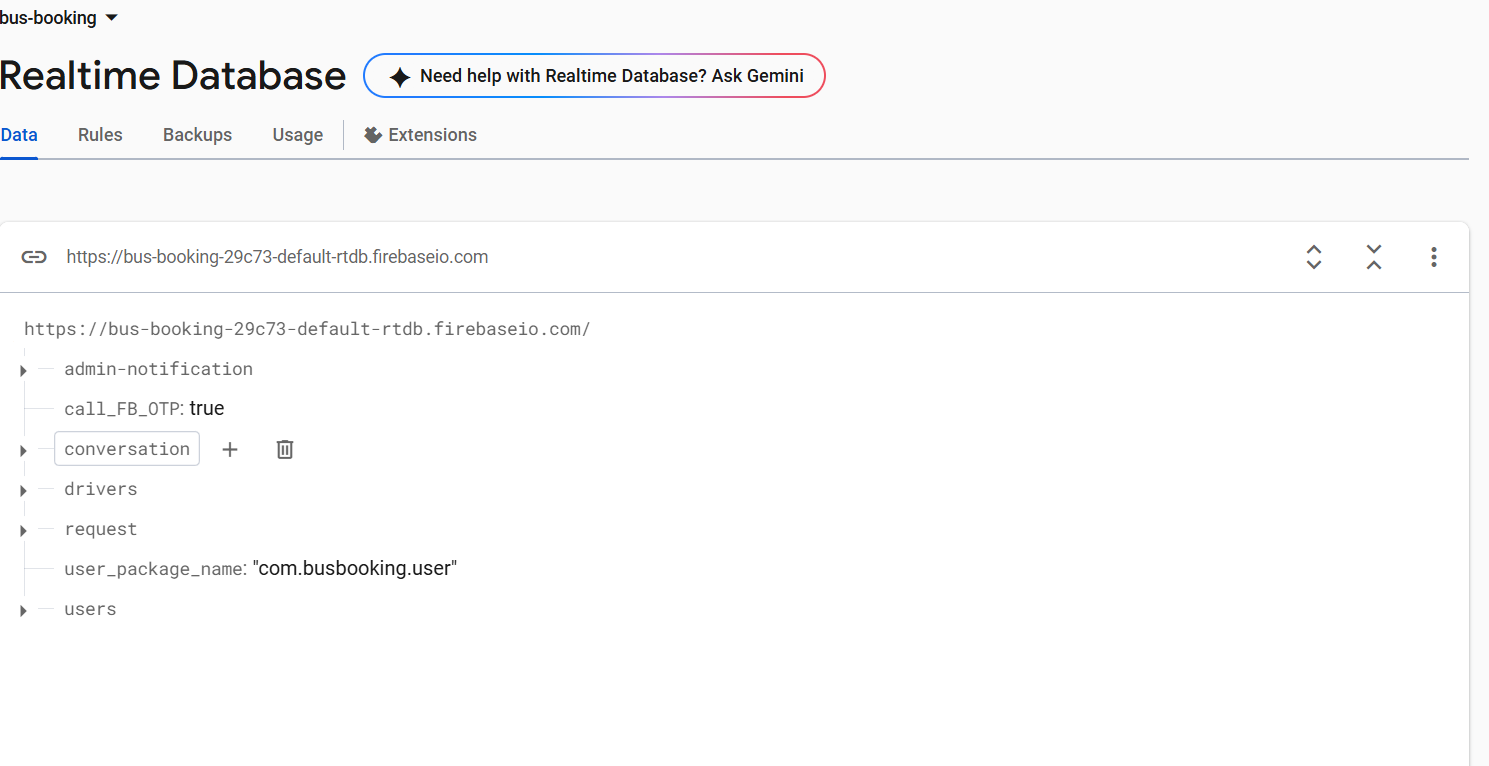
Task: Select the user_package_name key
Action: click(153, 569)
